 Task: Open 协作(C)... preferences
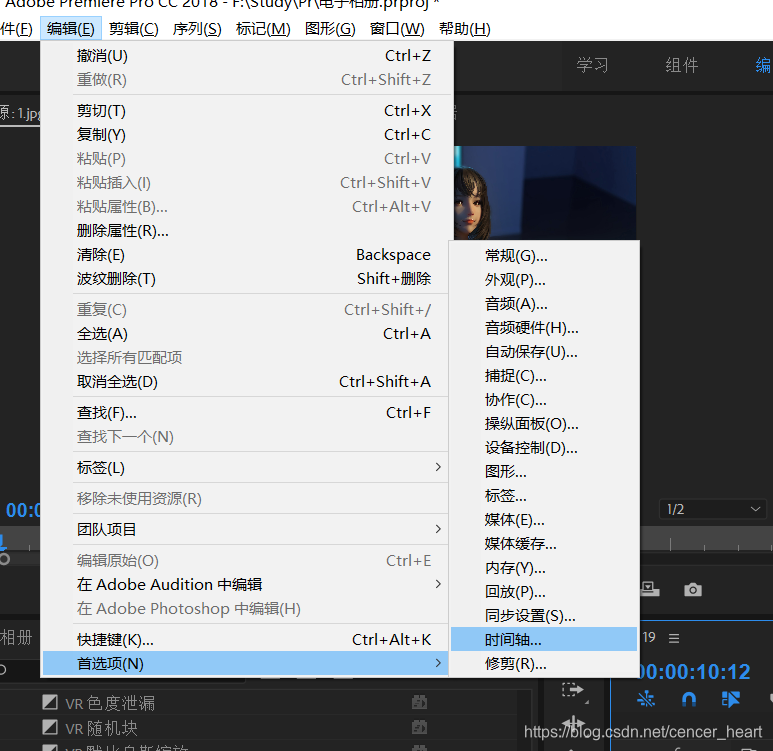[x=544, y=400]
